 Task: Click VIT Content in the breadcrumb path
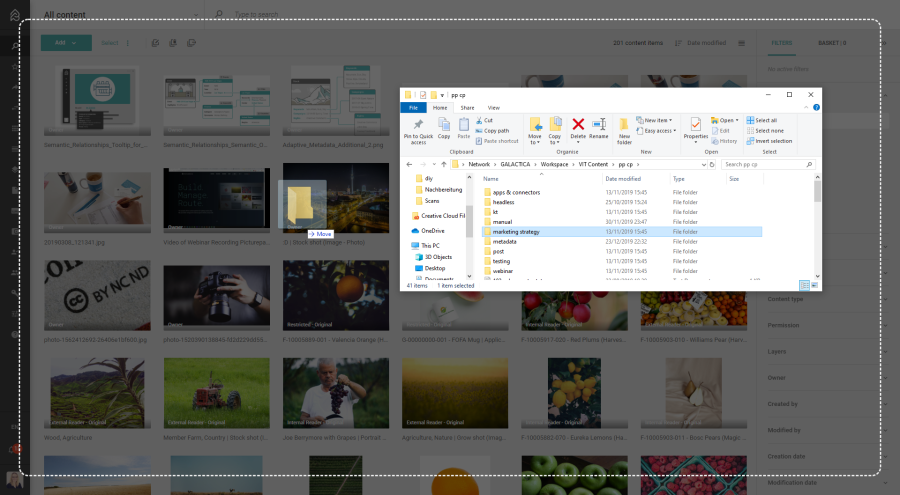point(593,164)
